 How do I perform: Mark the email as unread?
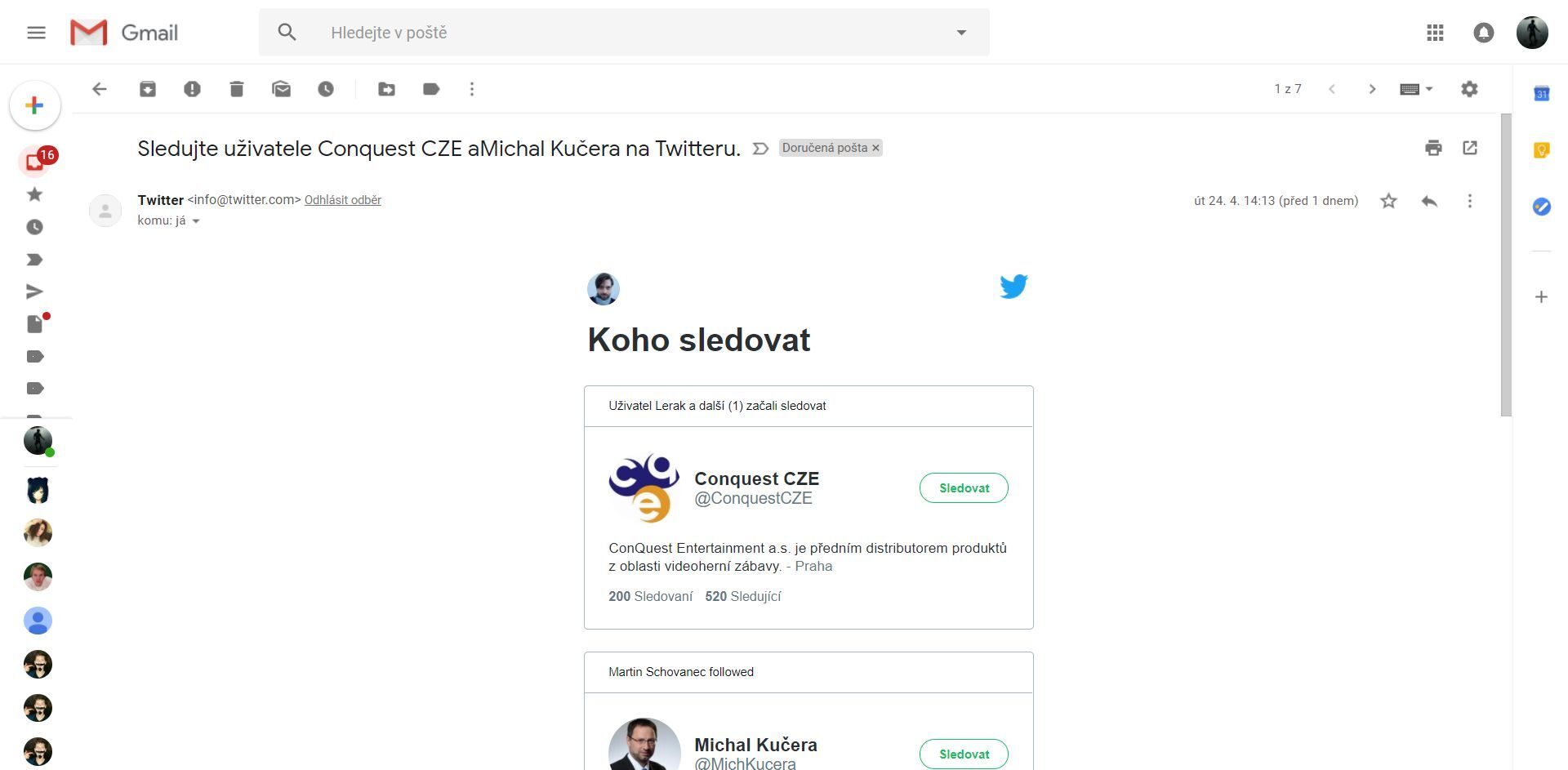pyautogui.click(x=281, y=89)
